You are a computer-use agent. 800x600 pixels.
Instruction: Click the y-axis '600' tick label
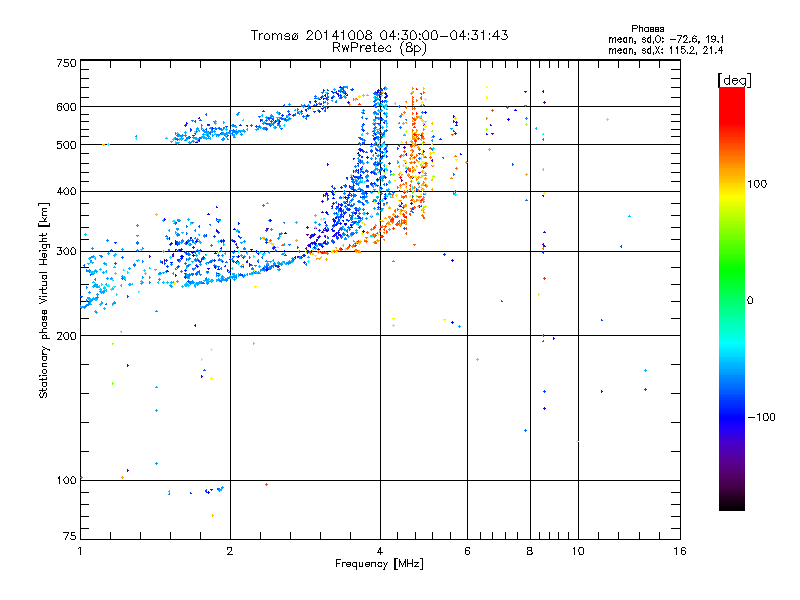(x=66, y=107)
